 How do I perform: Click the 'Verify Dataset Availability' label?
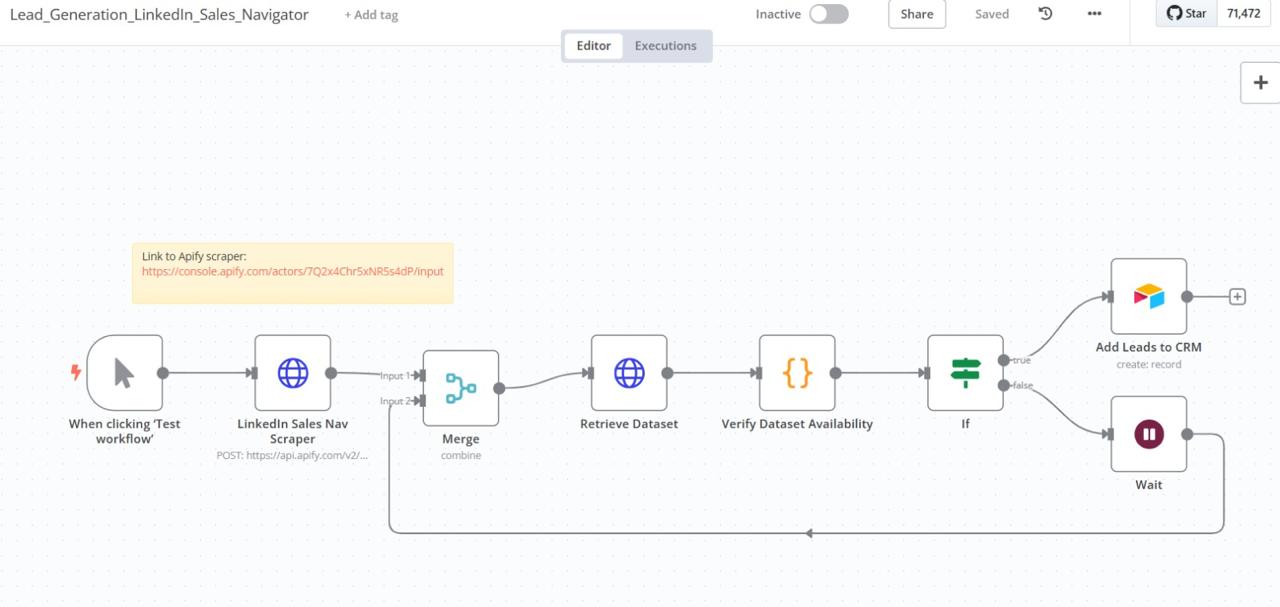point(797,424)
